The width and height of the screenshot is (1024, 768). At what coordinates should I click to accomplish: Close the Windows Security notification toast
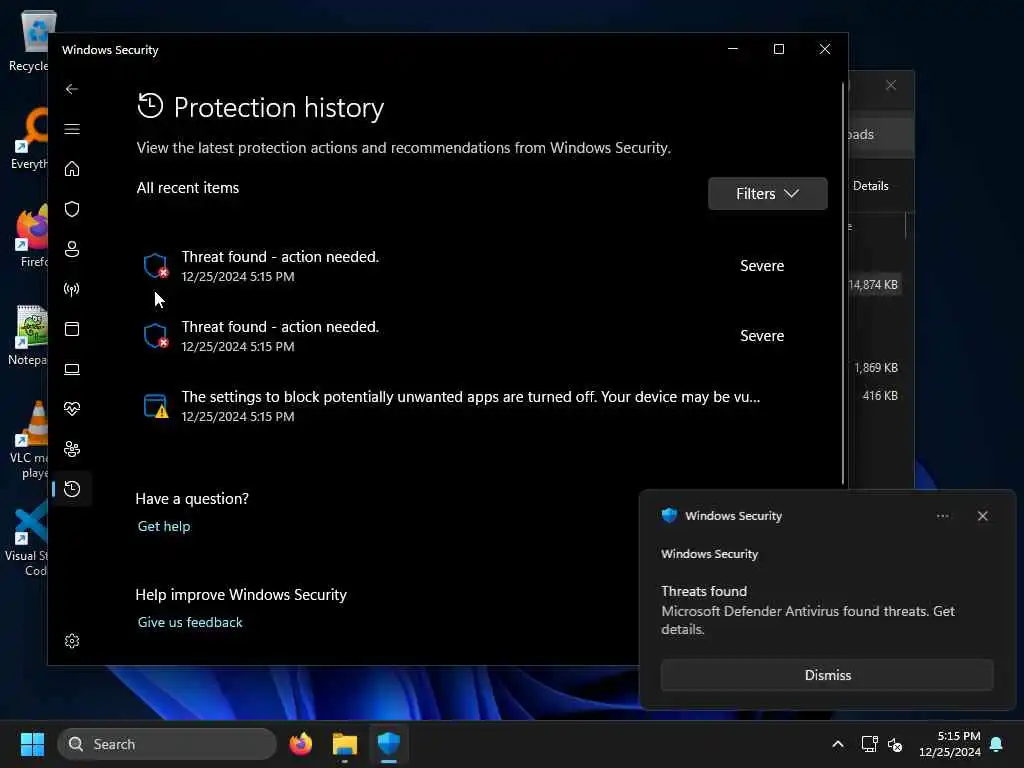pos(982,516)
